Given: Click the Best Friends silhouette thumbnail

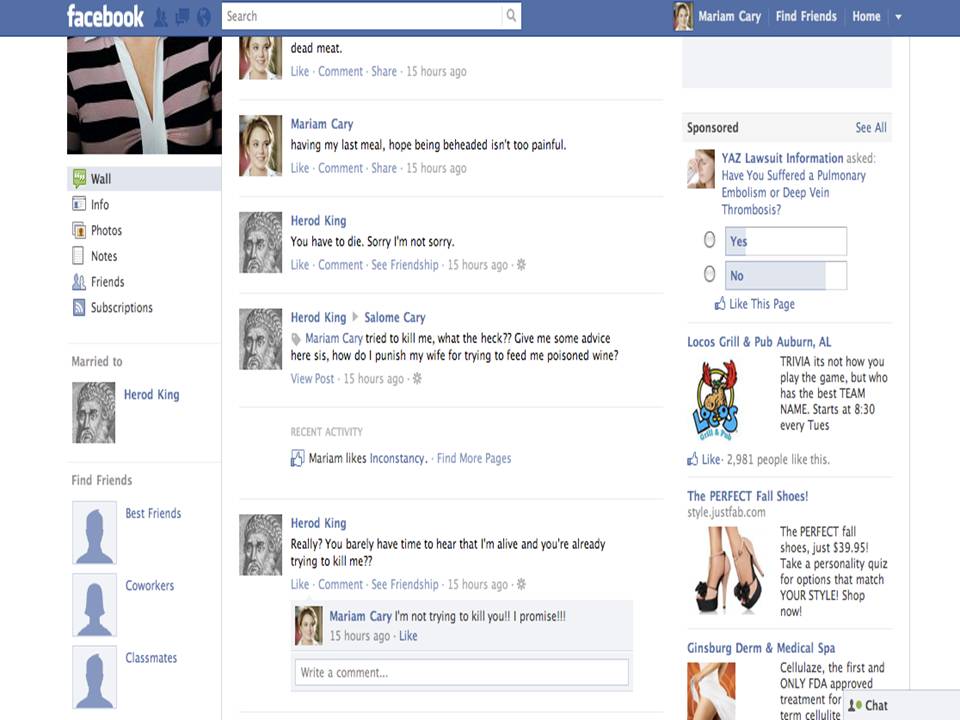Looking at the screenshot, I should click(94, 533).
